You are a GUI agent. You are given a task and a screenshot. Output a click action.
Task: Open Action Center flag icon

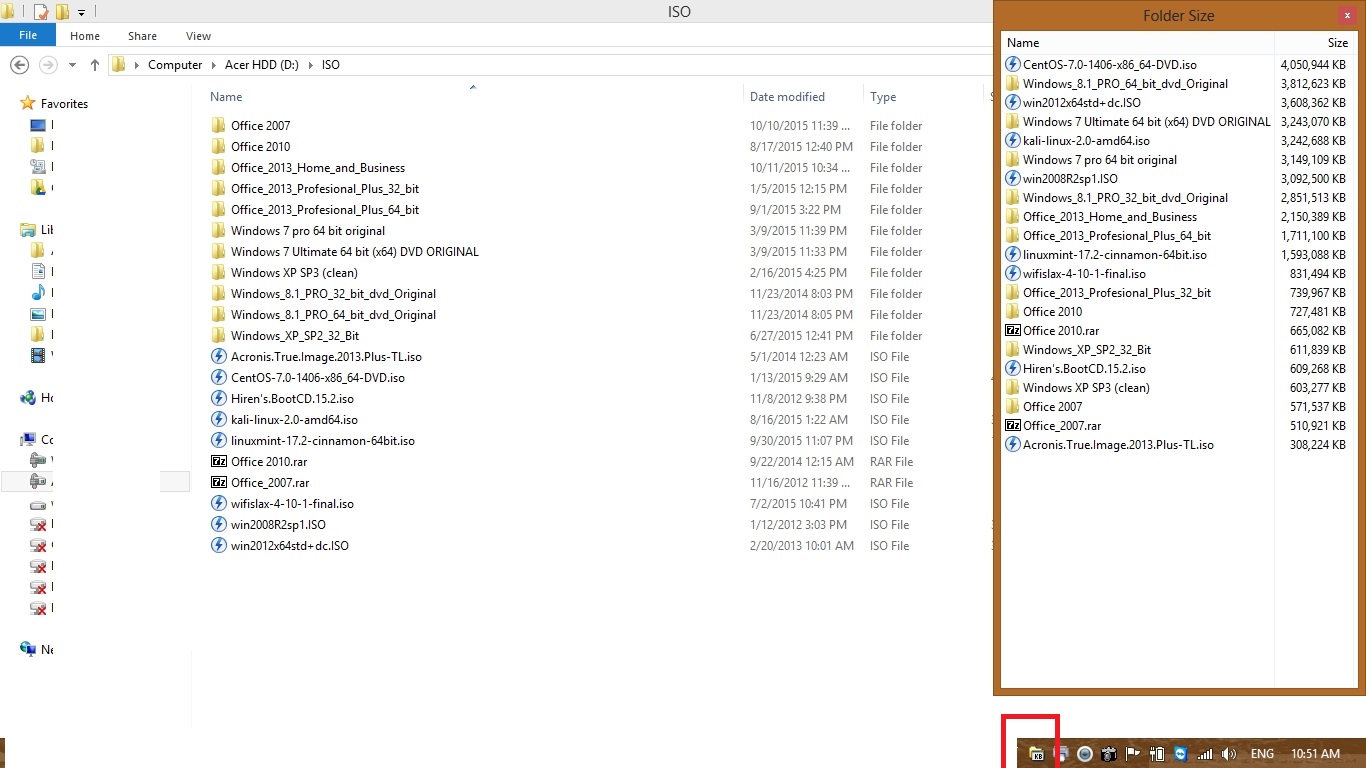1133,754
